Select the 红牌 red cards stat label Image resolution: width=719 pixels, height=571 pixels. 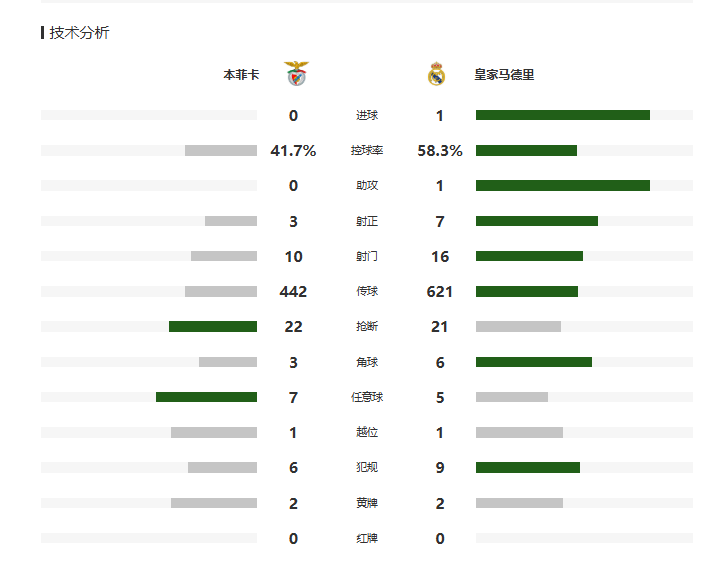[366, 538]
